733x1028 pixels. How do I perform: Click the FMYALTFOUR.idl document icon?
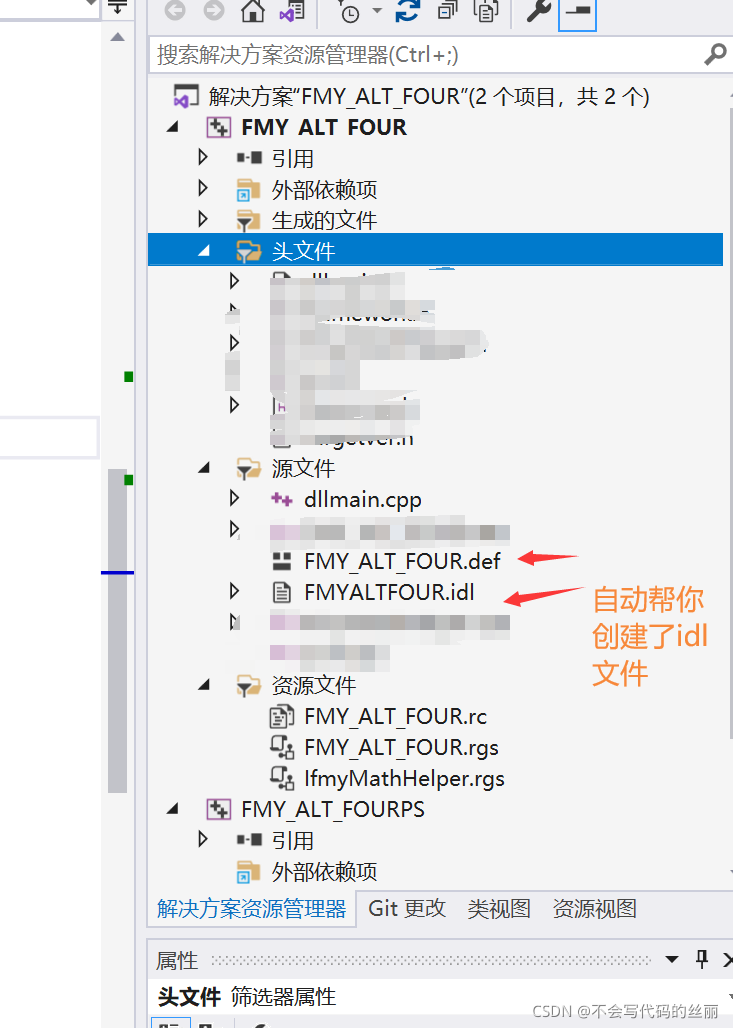coord(282,593)
